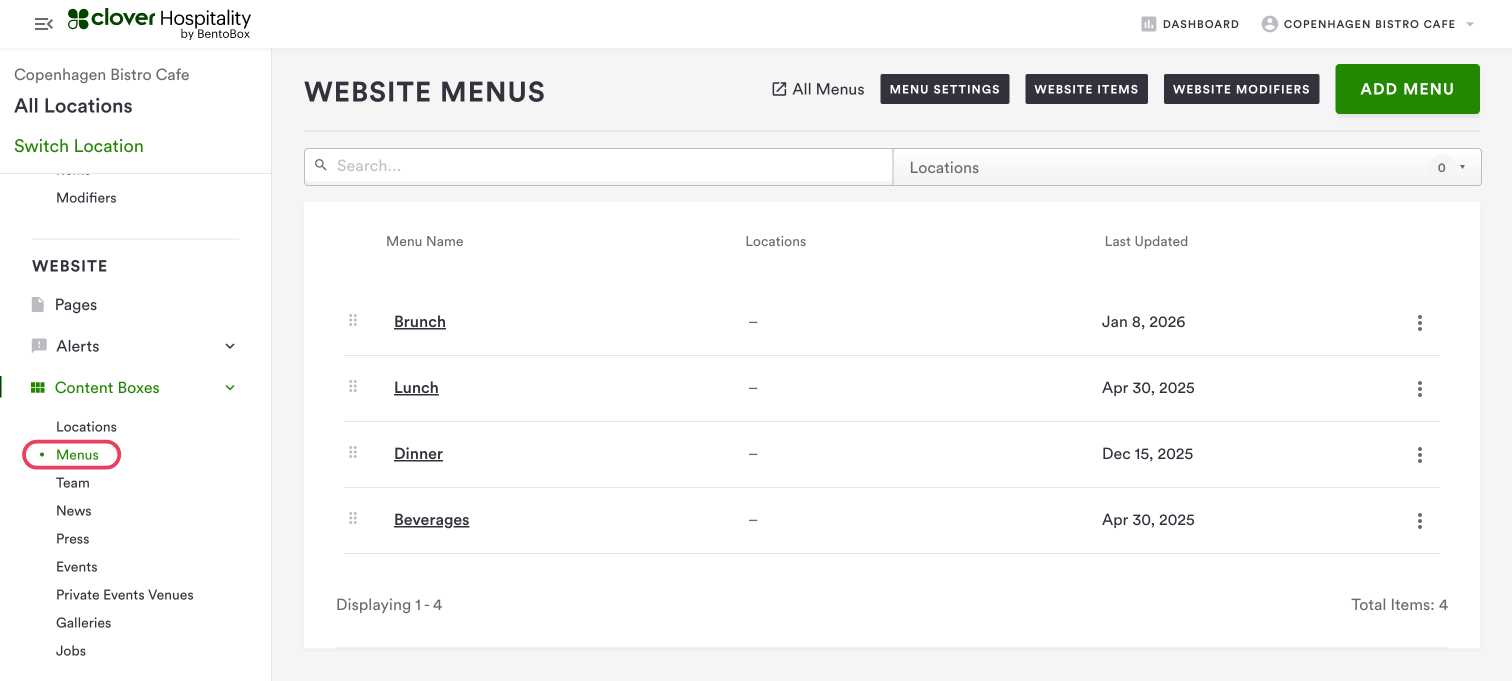Expand the Alerts section chevron
1512x681 pixels.
coord(230,346)
